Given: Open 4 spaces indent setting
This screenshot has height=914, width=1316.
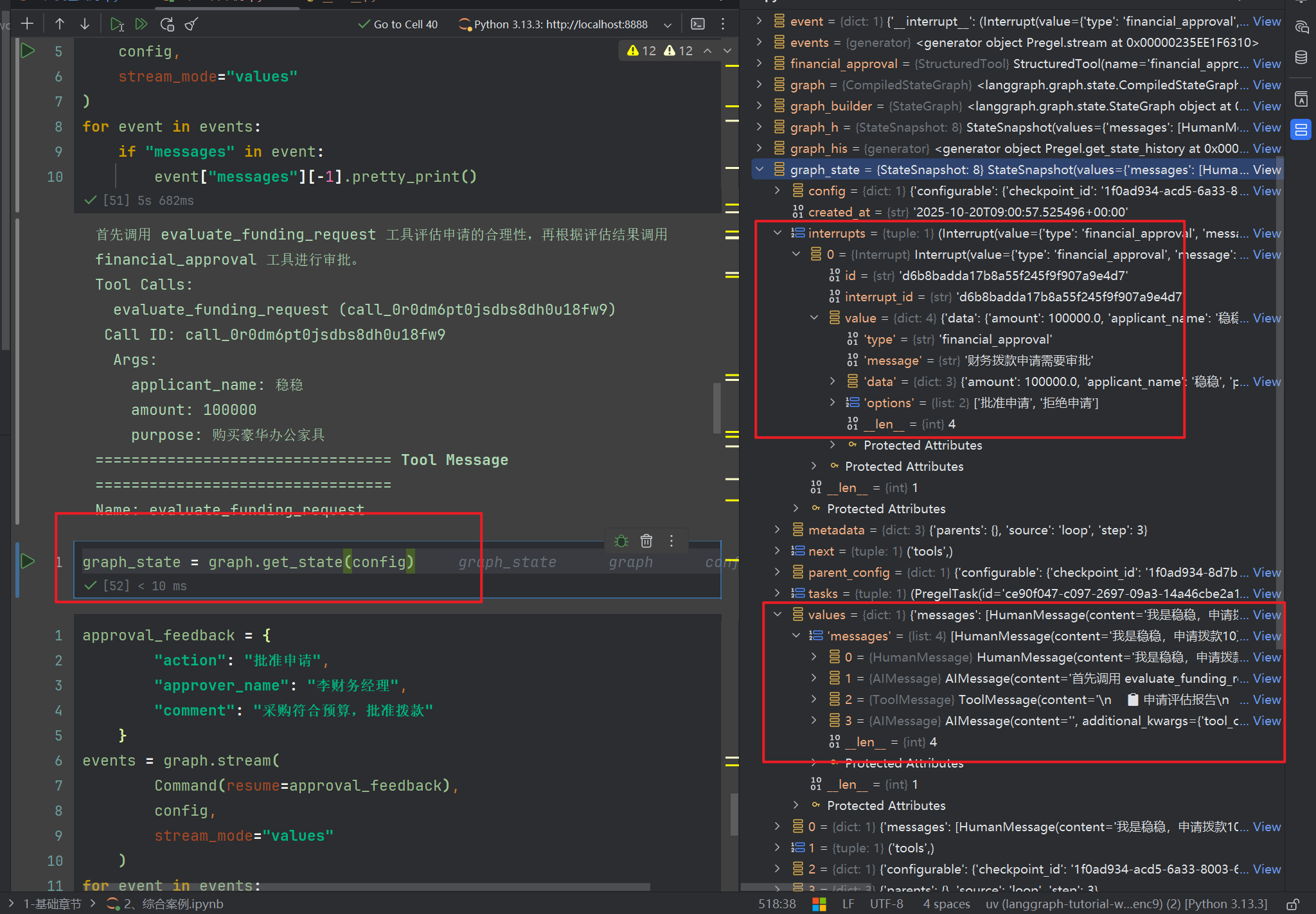Looking at the screenshot, I should tap(946, 904).
